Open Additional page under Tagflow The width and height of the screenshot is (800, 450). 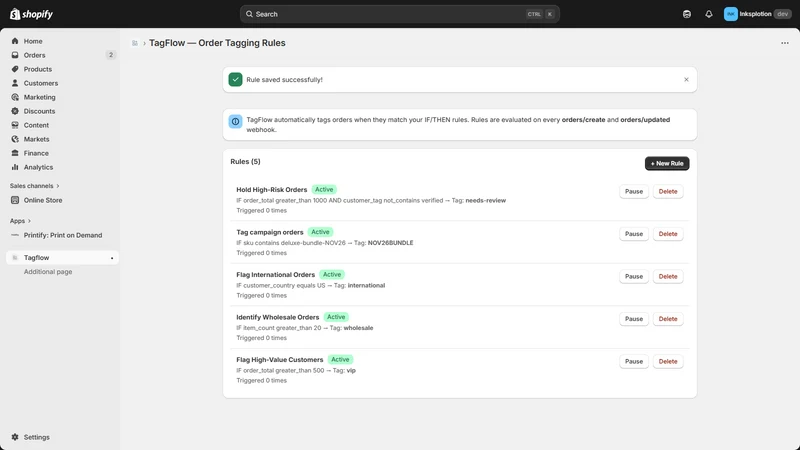[x=48, y=271]
